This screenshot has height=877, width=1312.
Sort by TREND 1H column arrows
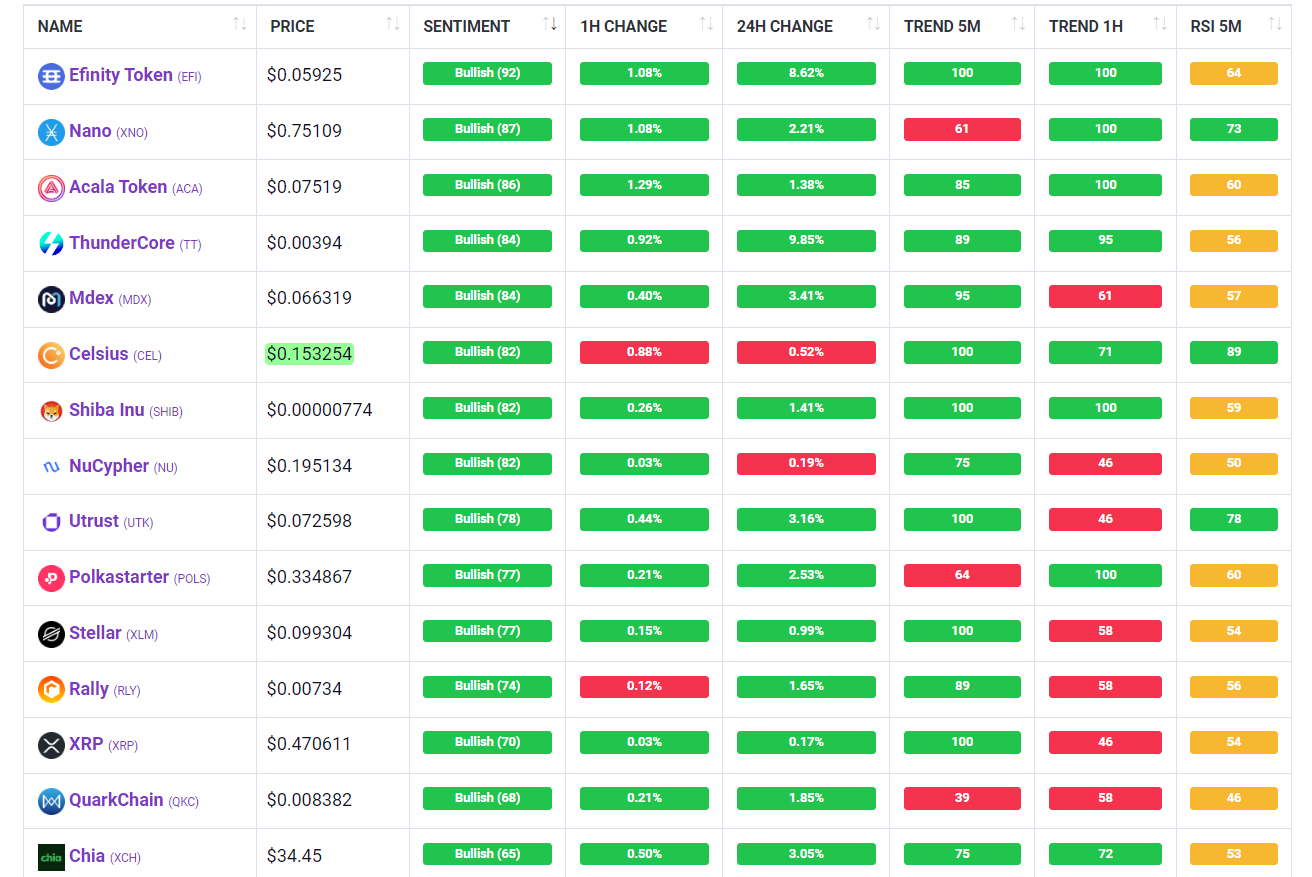[x=1160, y=24]
